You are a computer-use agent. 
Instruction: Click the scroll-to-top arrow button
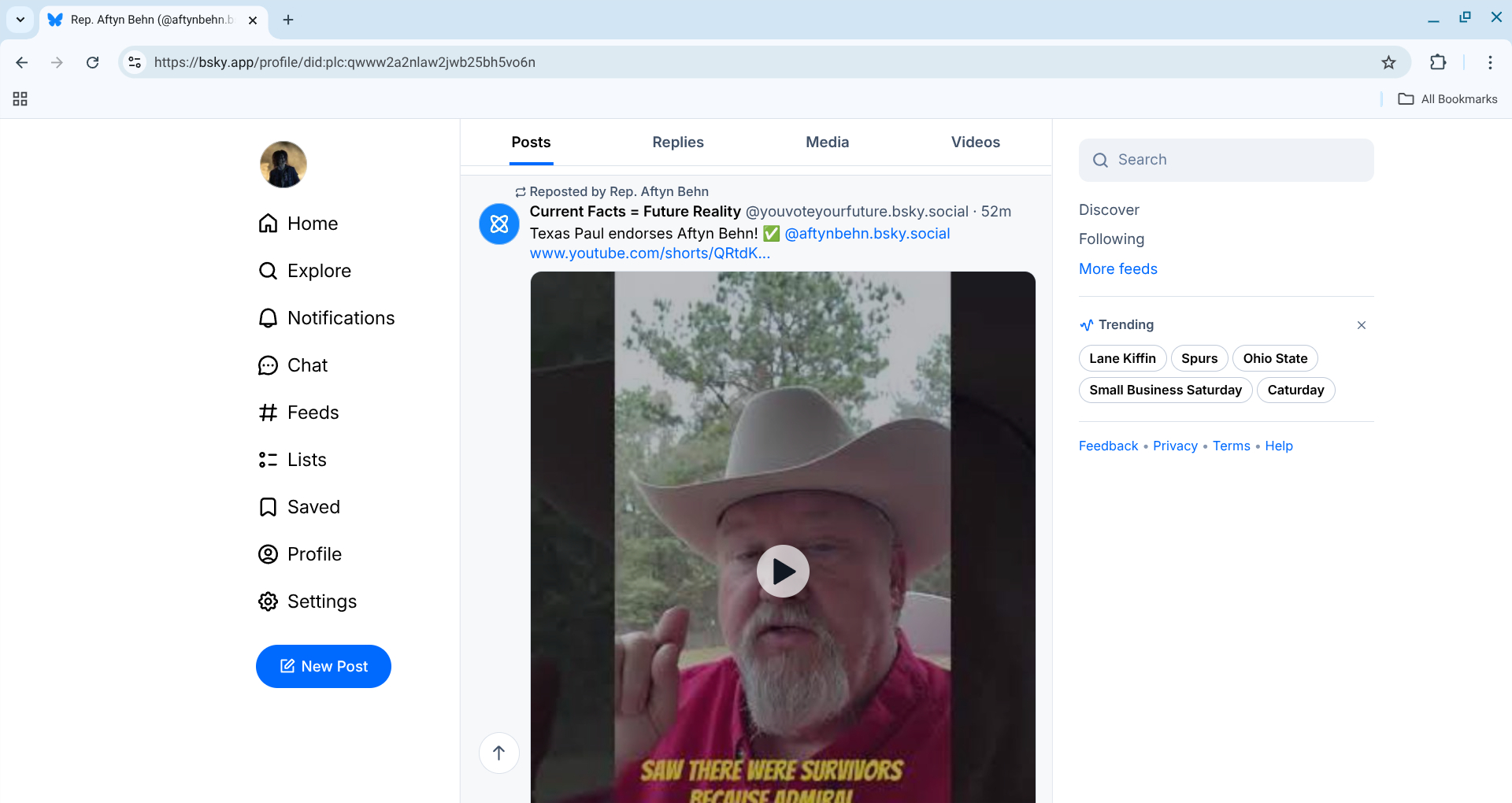pos(498,753)
